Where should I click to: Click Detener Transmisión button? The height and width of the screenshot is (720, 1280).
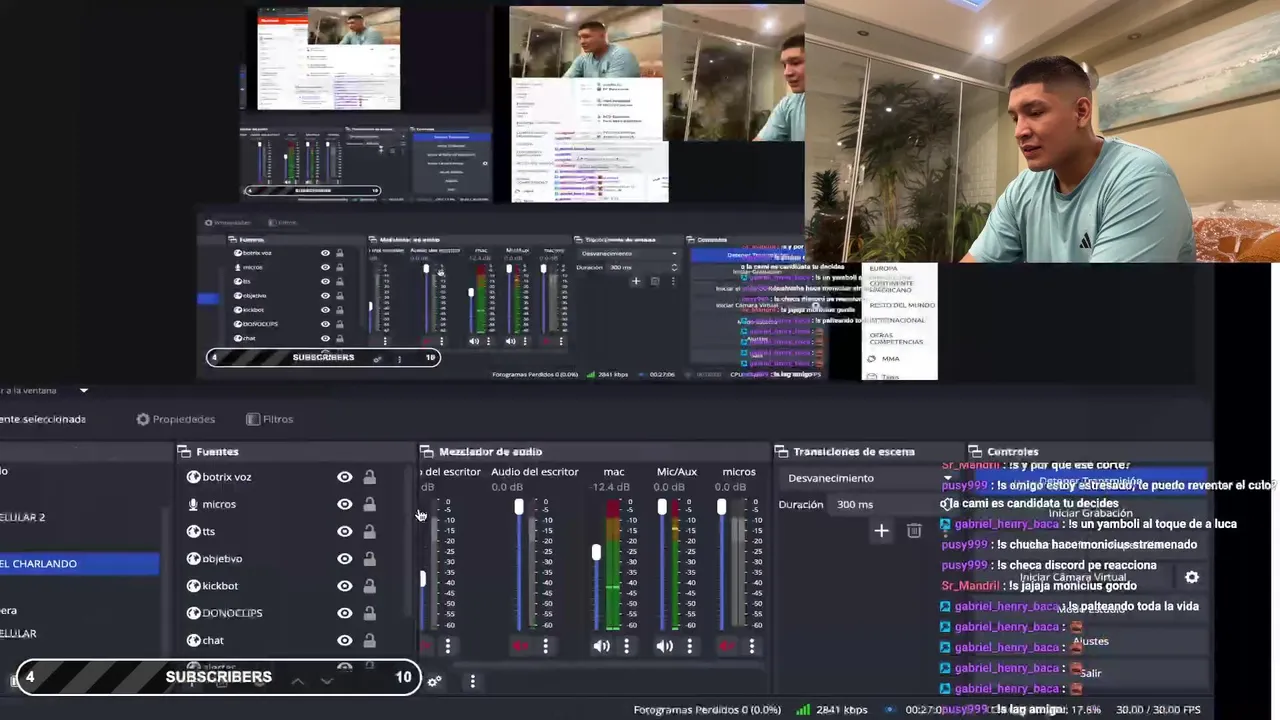[1090, 482]
